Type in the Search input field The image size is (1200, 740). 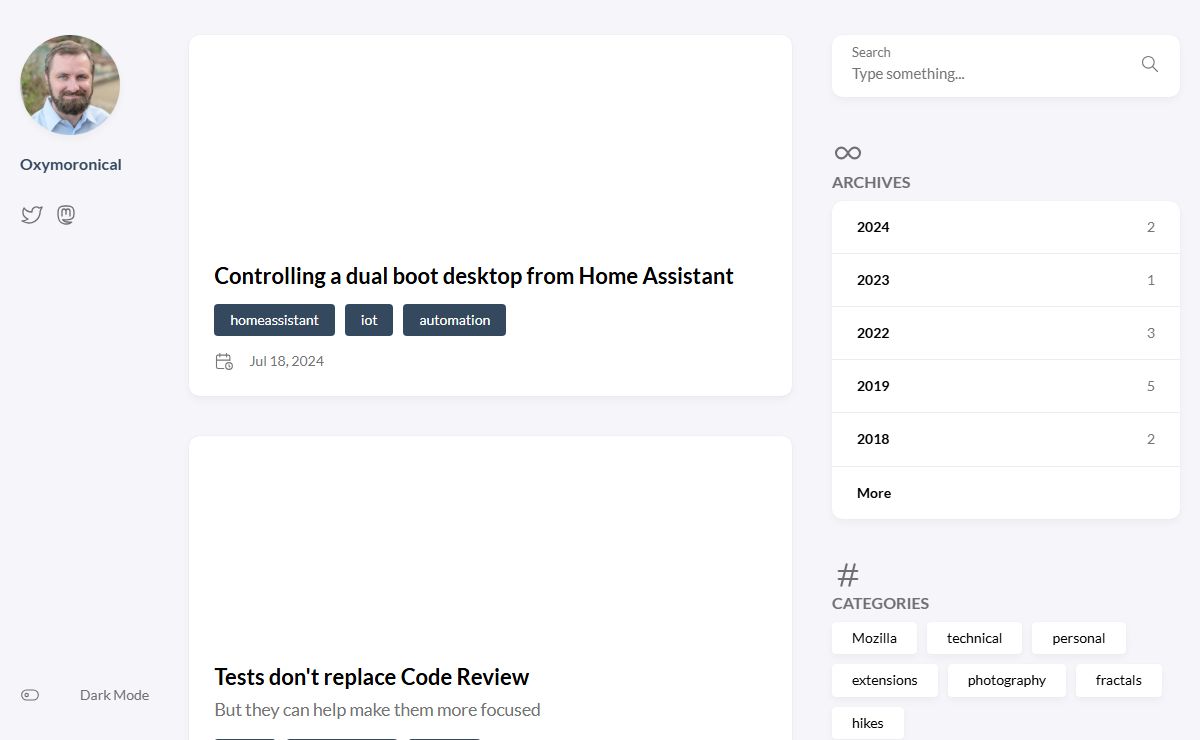(985, 74)
